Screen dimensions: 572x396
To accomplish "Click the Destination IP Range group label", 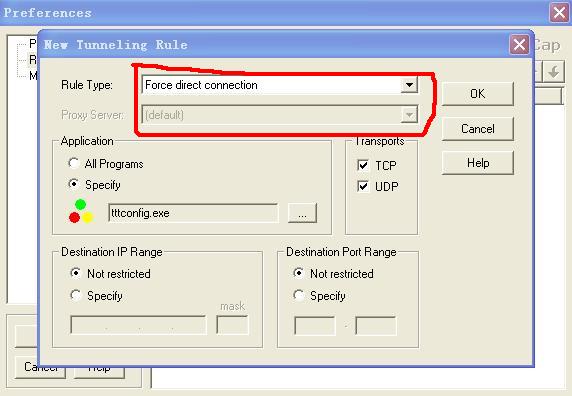I will click(x=112, y=252).
